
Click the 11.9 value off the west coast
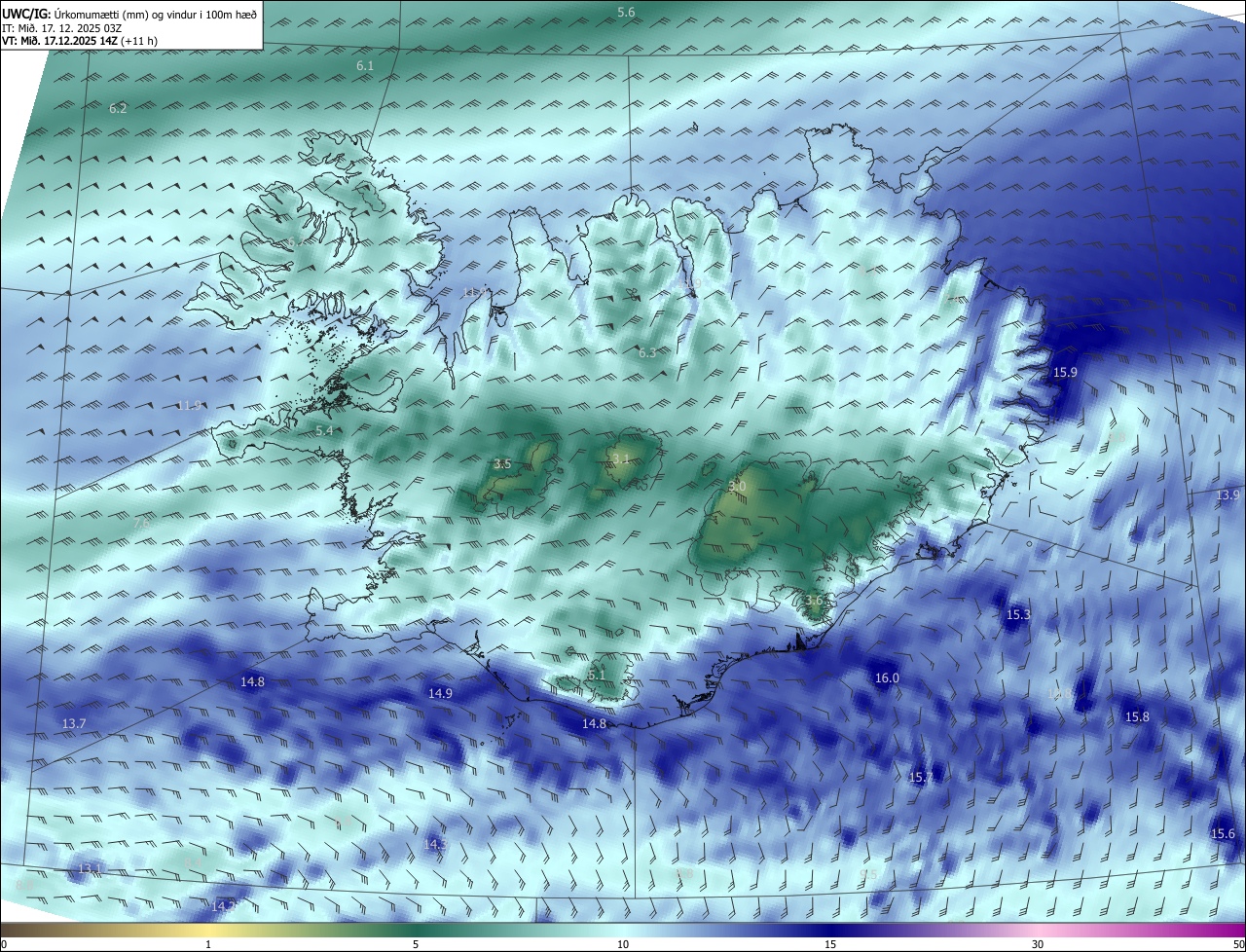tap(189, 405)
